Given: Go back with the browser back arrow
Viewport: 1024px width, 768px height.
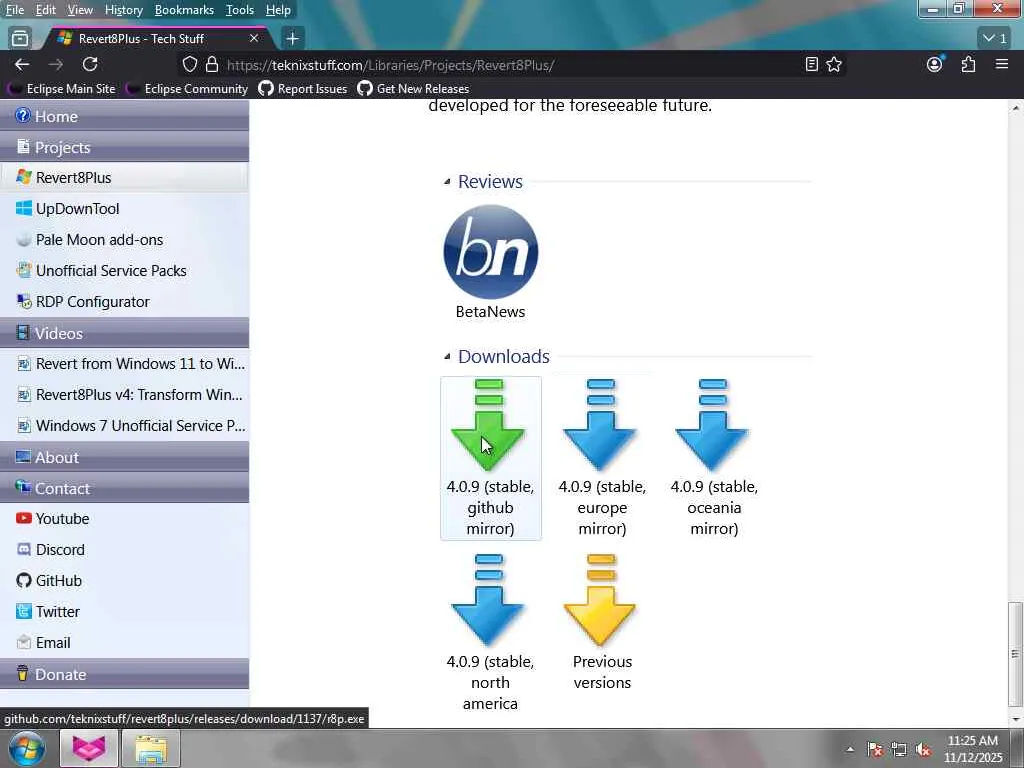Looking at the screenshot, I should pyautogui.click(x=22, y=64).
